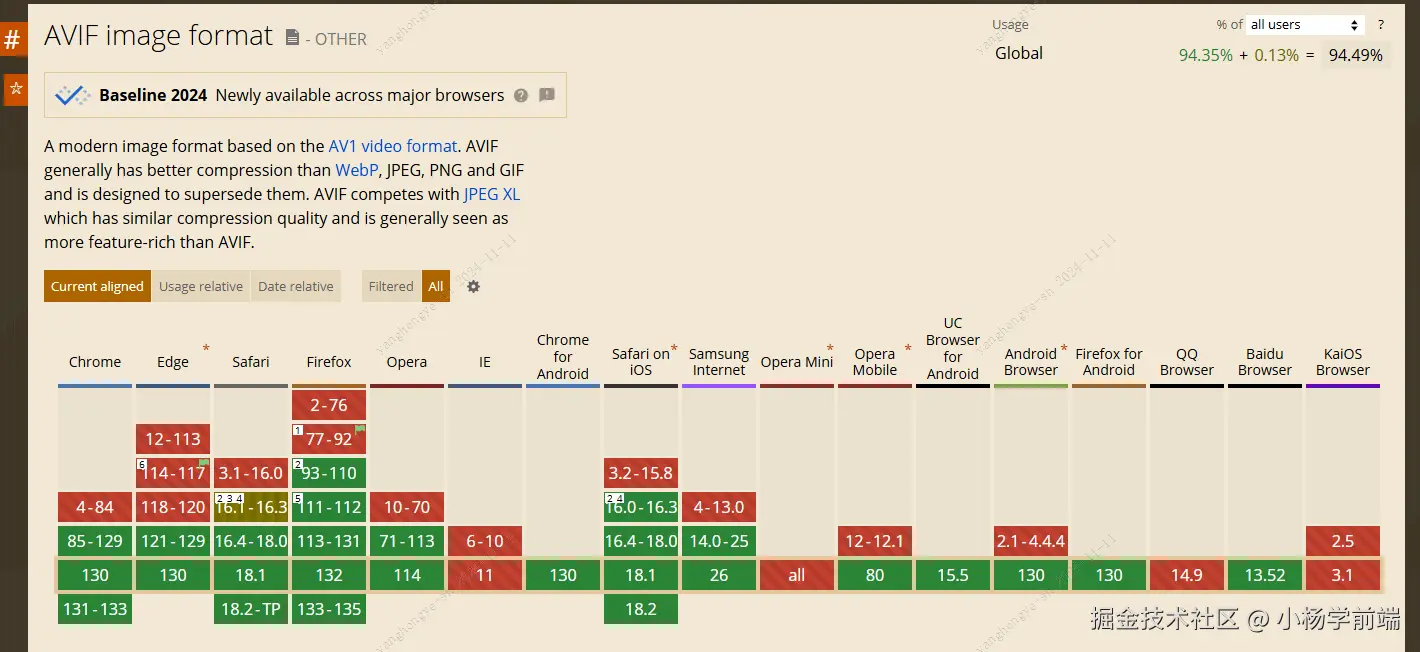The height and width of the screenshot is (652, 1420).
Task: Click the Opera Mini header
Action: pyautogui.click(x=797, y=362)
